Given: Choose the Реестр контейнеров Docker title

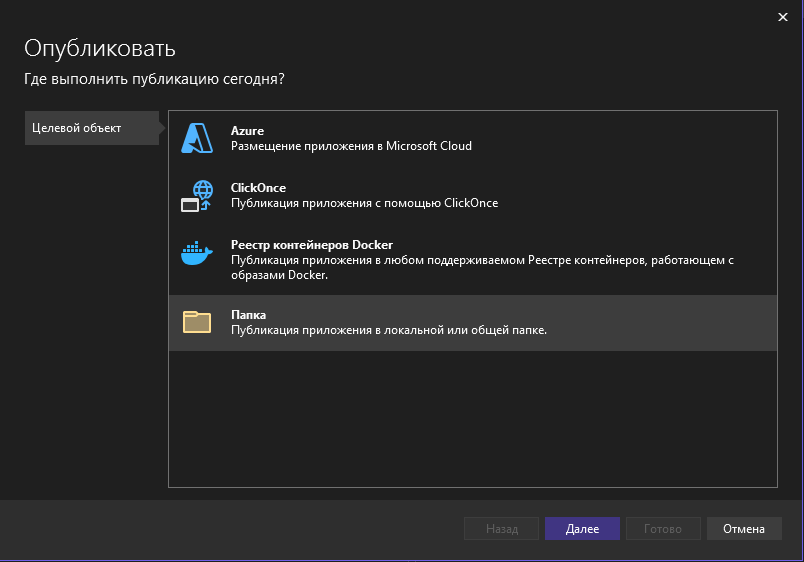Looking at the screenshot, I should pos(311,245).
